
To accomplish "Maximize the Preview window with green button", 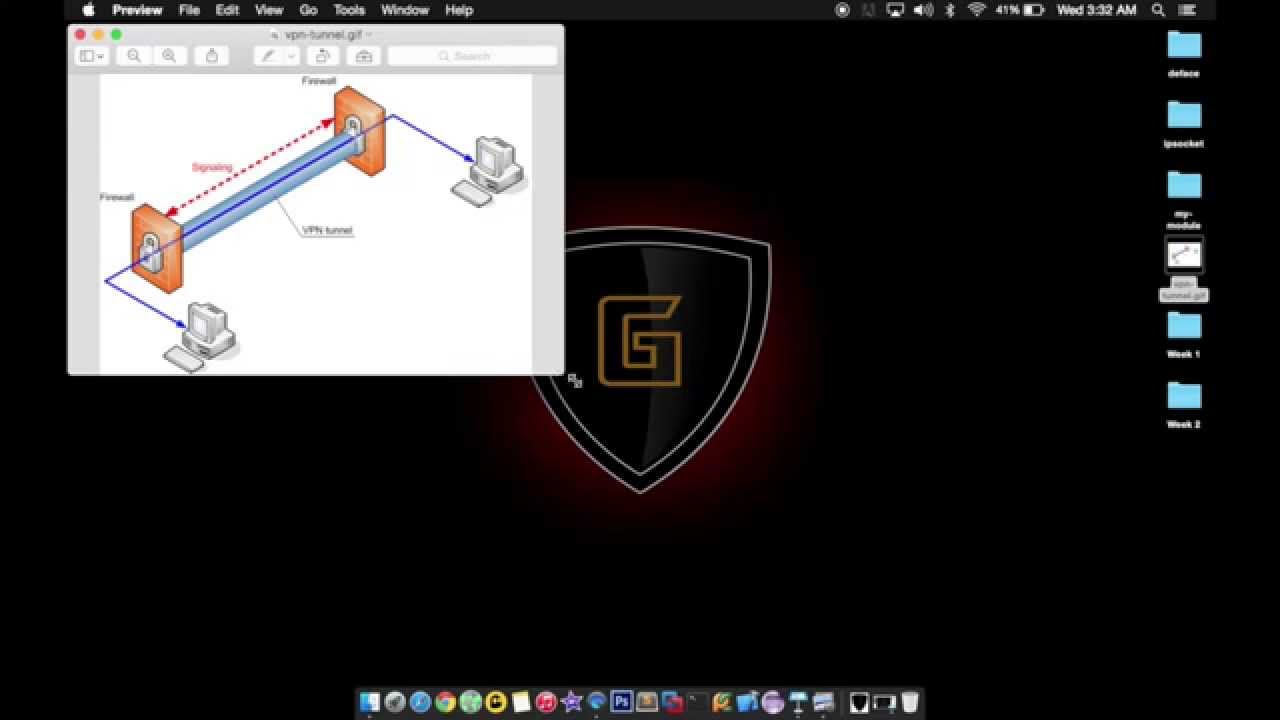I will [x=116, y=35].
